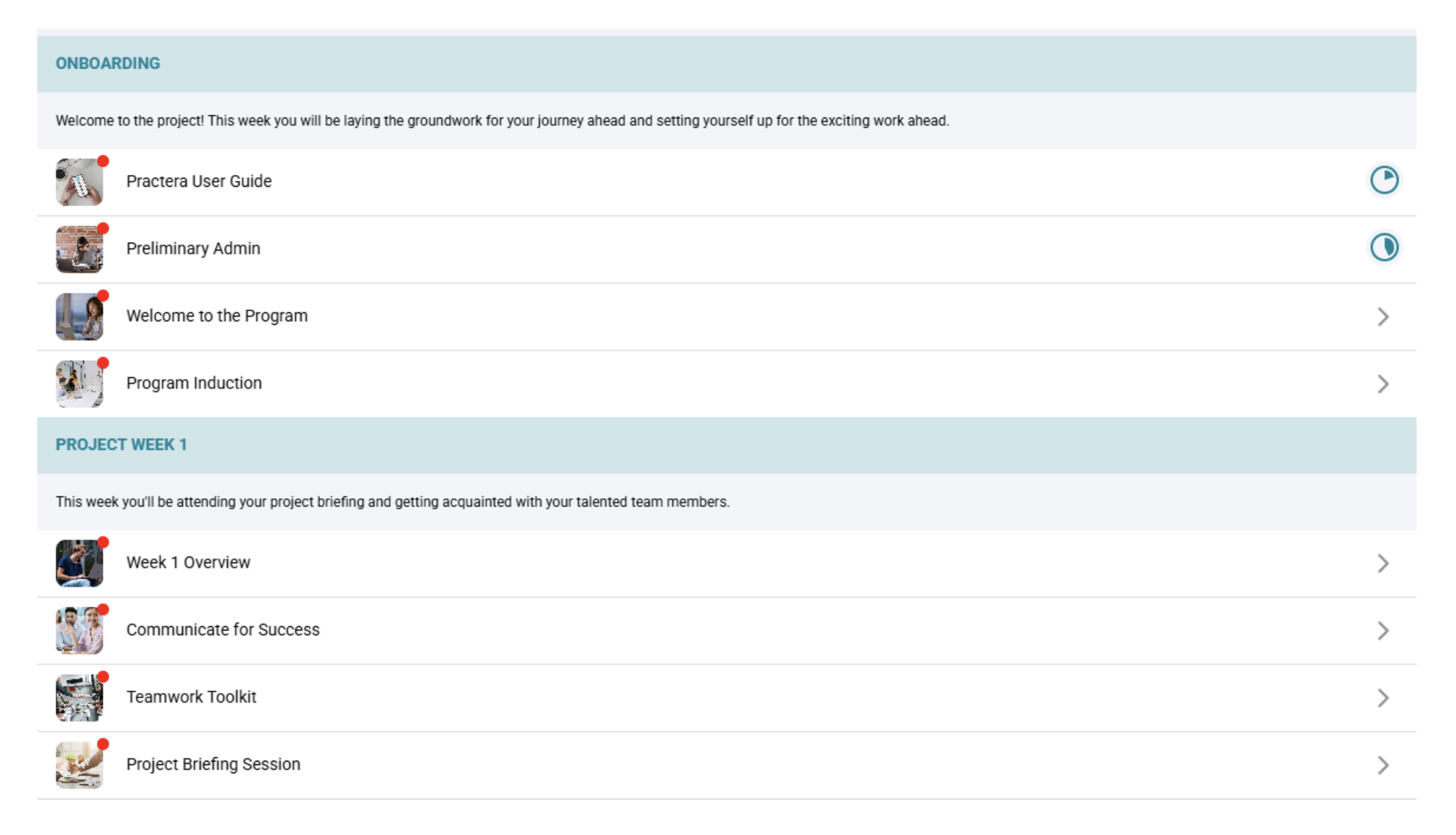This screenshot has height=835, width=1456.
Task: Open chevron arrow for Program Induction
Action: click(1383, 384)
